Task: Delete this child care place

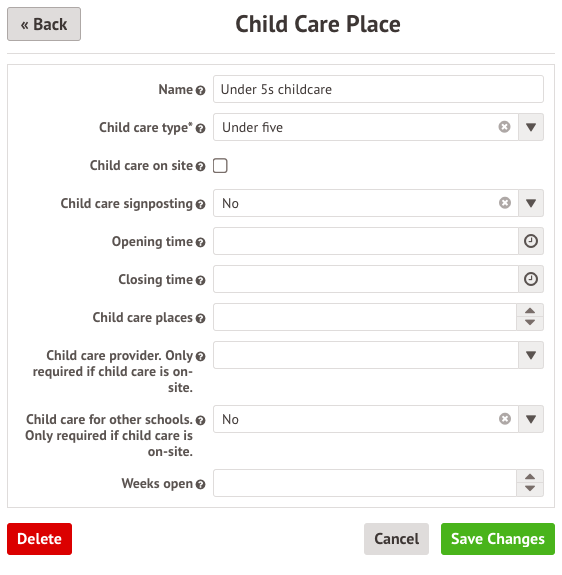Action: [x=40, y=539]
